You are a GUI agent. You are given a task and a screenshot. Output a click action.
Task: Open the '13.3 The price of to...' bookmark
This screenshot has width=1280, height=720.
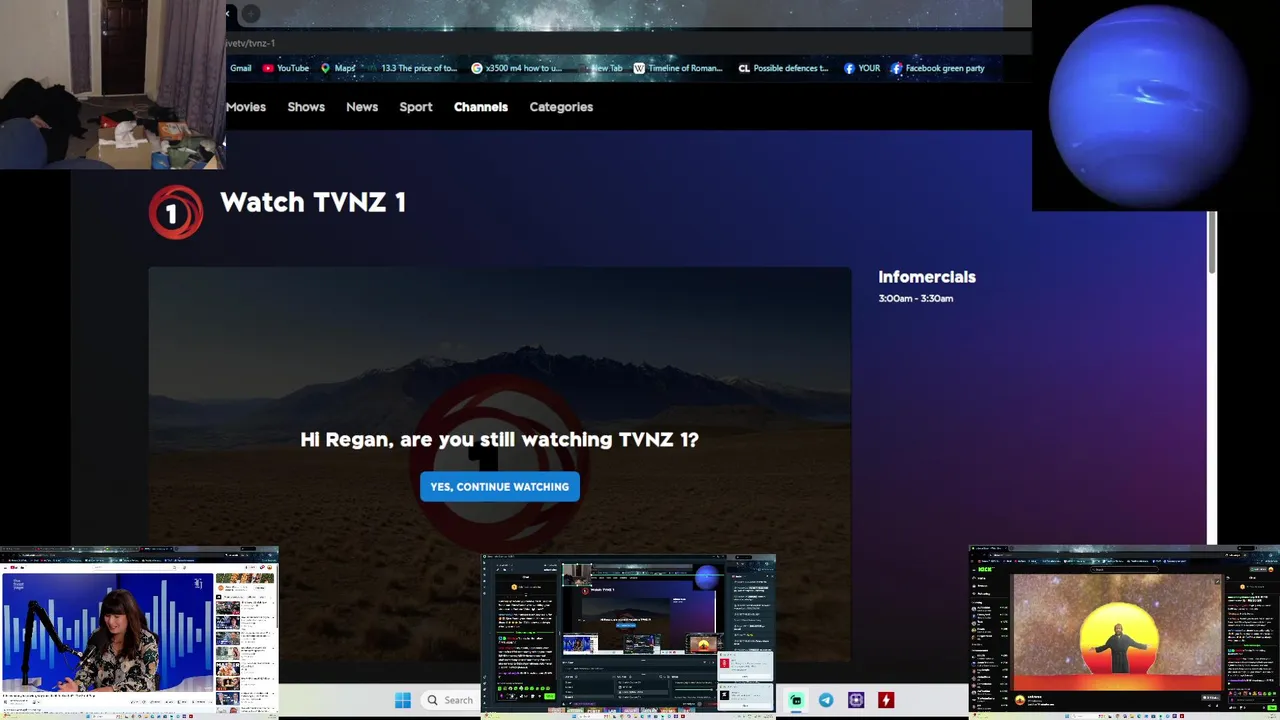[x=412, y=68]
